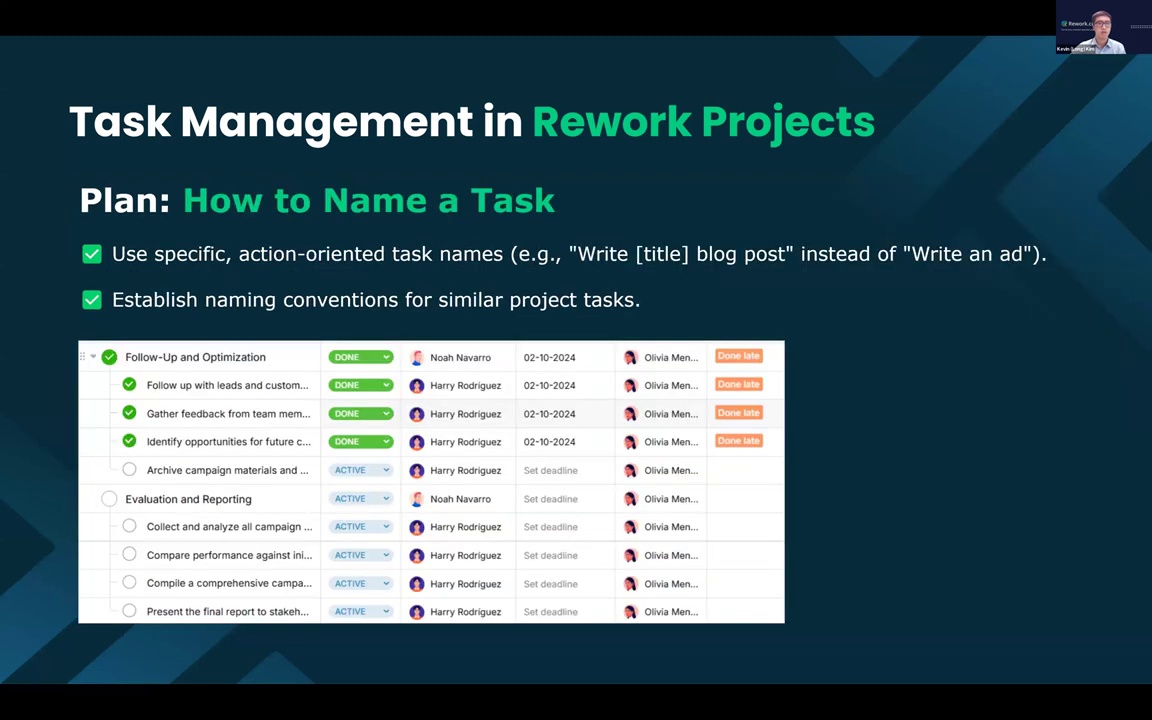Click Harry Rodriguez avatar in Collect and analyze row
Screen dimensions: 1152x720
417,528
